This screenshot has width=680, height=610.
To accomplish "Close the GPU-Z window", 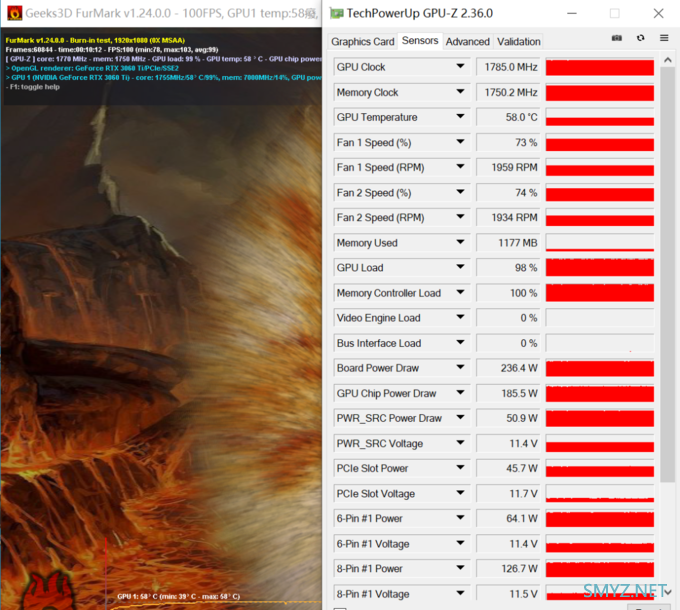I will coord(658,13).
